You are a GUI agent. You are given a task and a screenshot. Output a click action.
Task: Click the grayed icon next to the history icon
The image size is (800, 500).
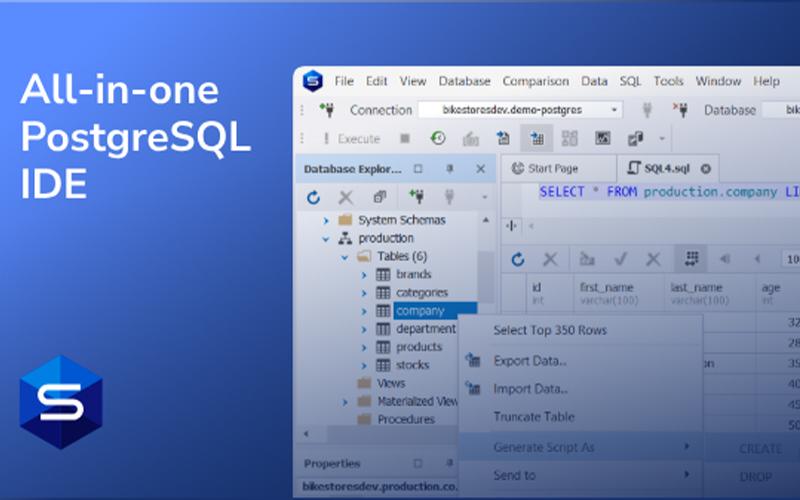470,139
